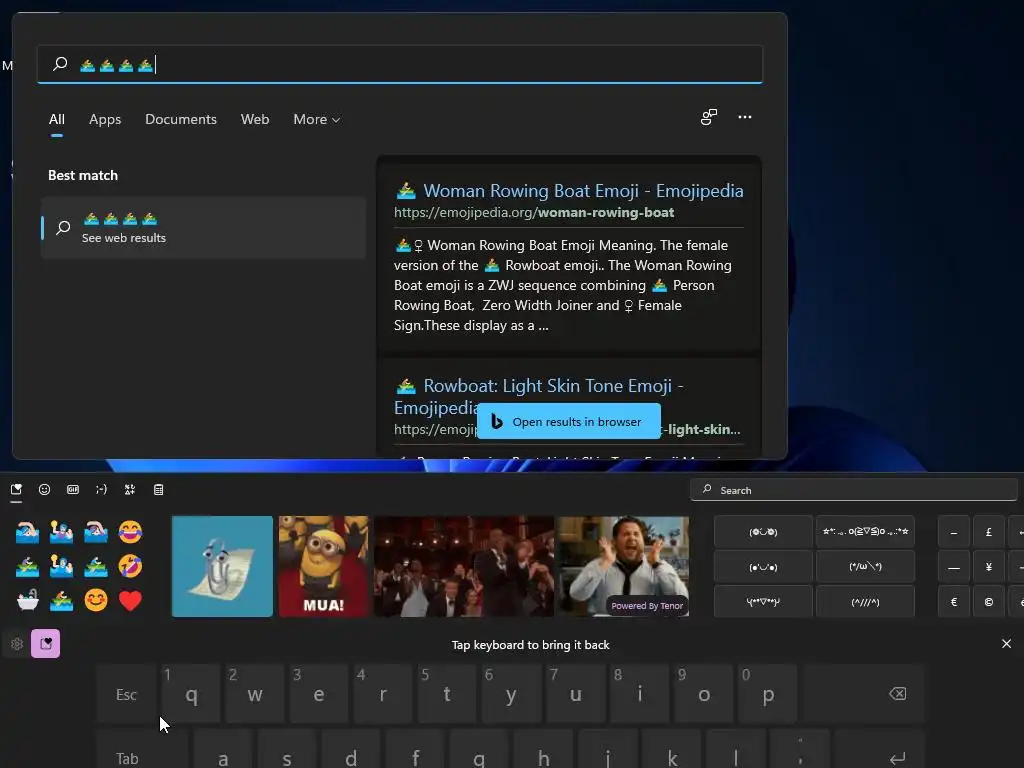Toggle the purple emoji panel button
The image size is (1024, 768).
(x=46, y=644)
